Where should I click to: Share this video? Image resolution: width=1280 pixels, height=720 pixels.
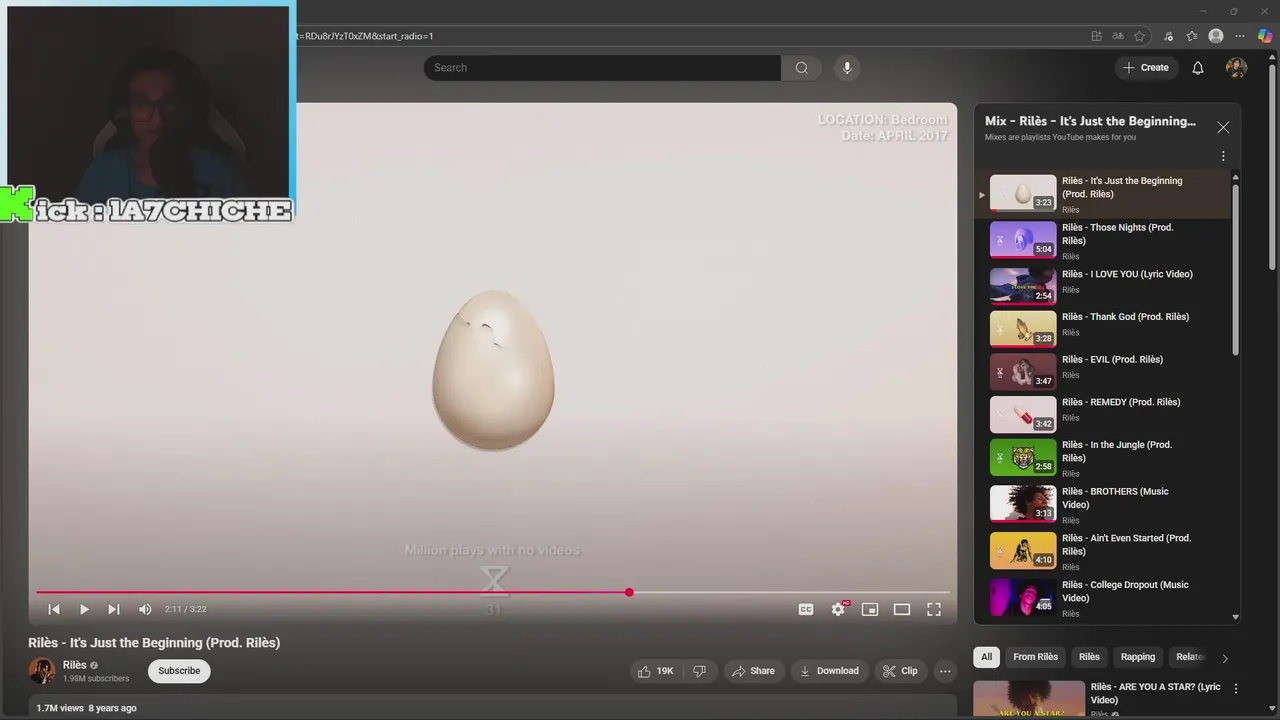click(x=754, y=671)
